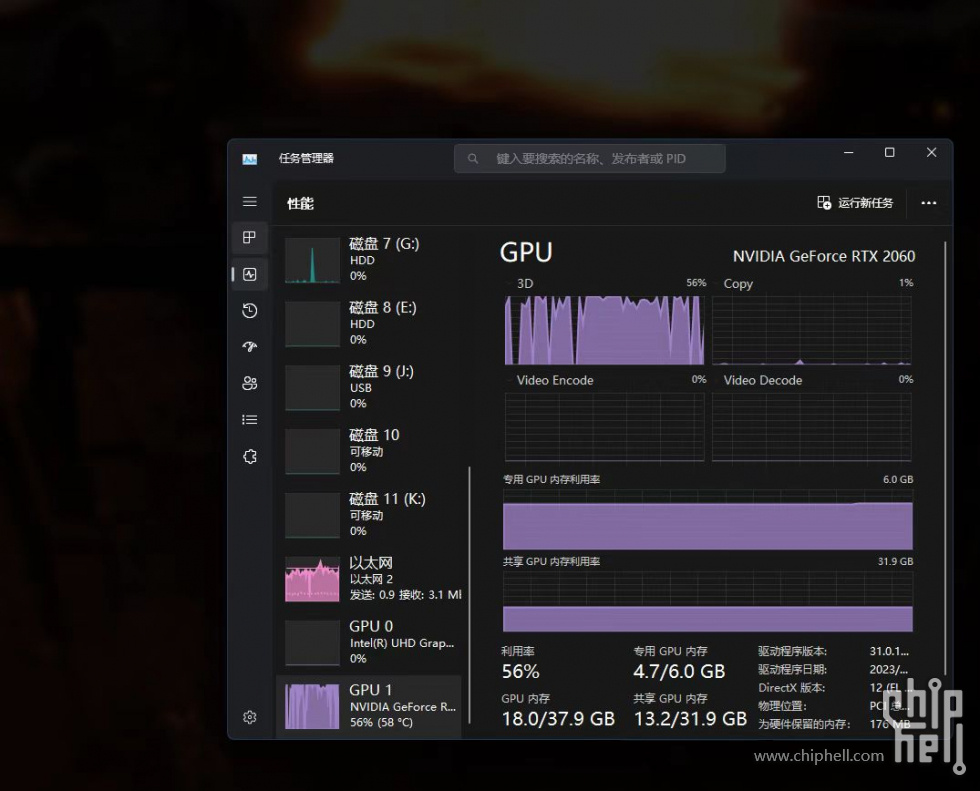Click the GPU panel right-side scrollbar

946,457
